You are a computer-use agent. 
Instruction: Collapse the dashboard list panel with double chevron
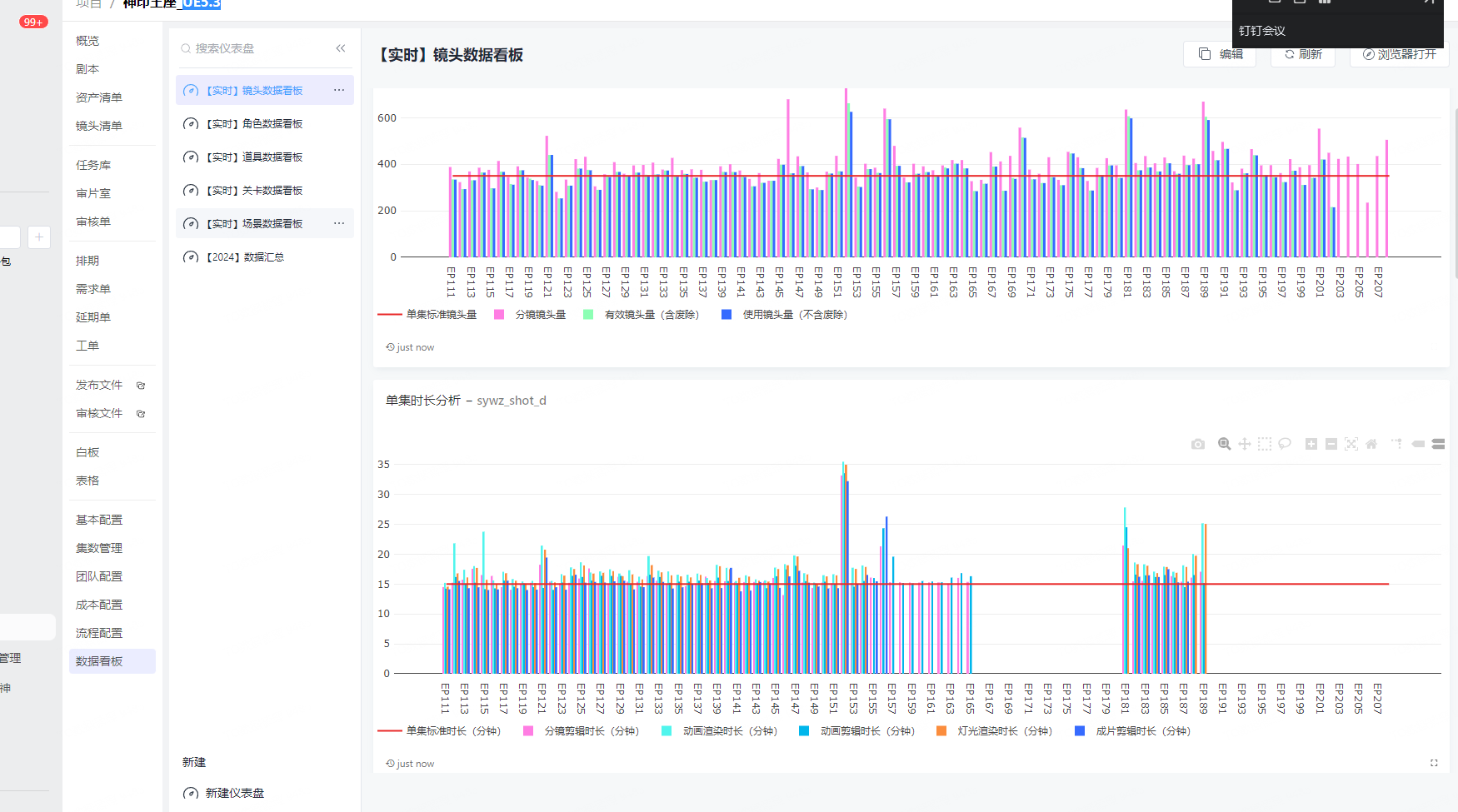tap(341, 48)
